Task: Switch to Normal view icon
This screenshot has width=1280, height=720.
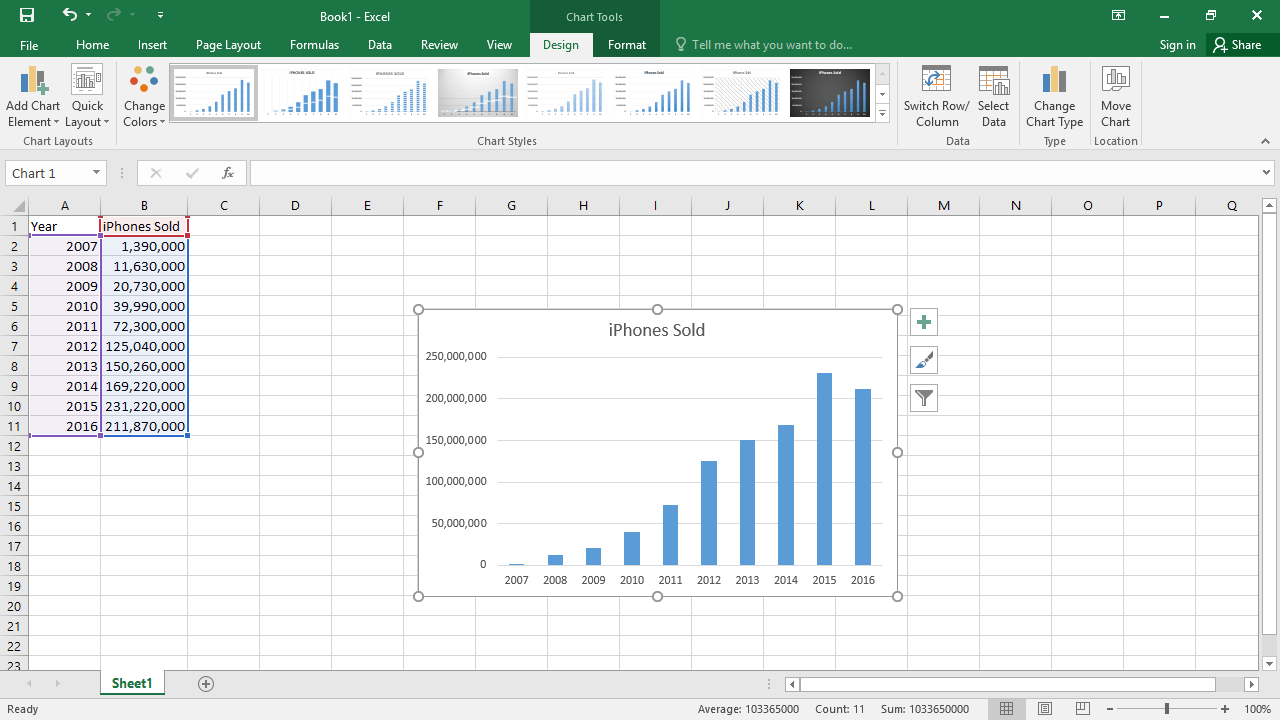Action: [1007, 709]
